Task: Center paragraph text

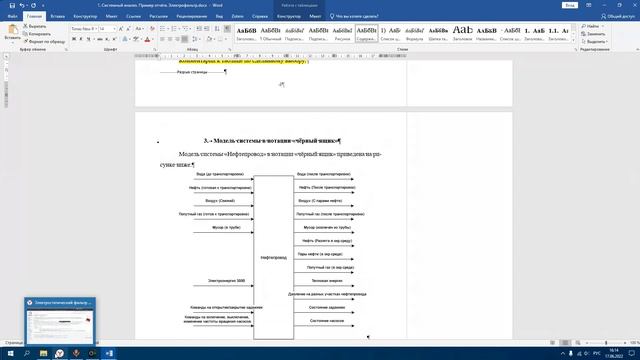Action: [x=169, y=39]
